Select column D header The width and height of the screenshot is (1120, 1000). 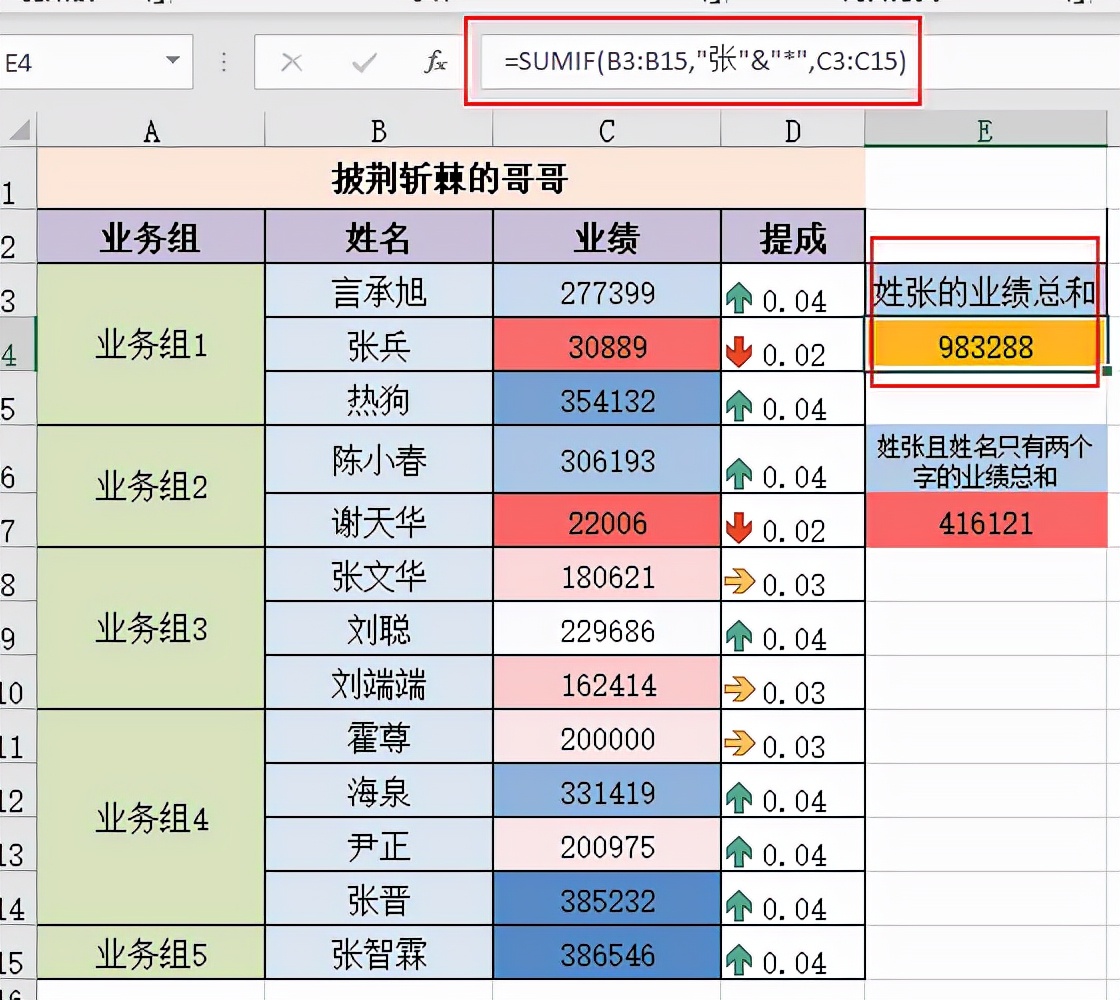[793, 131]
